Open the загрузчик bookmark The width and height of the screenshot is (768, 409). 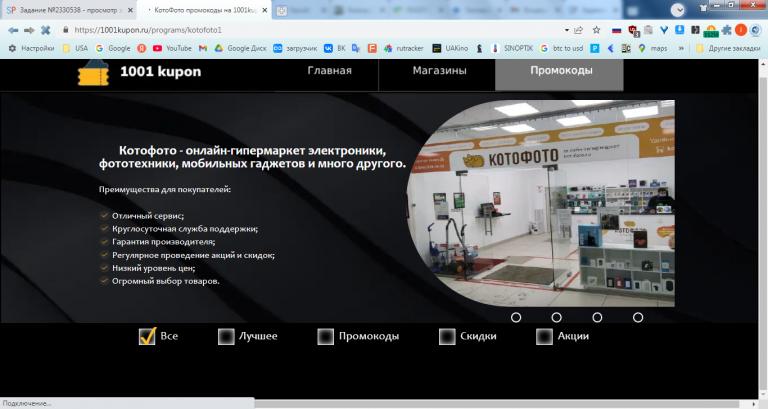click(x=295, y=48)
